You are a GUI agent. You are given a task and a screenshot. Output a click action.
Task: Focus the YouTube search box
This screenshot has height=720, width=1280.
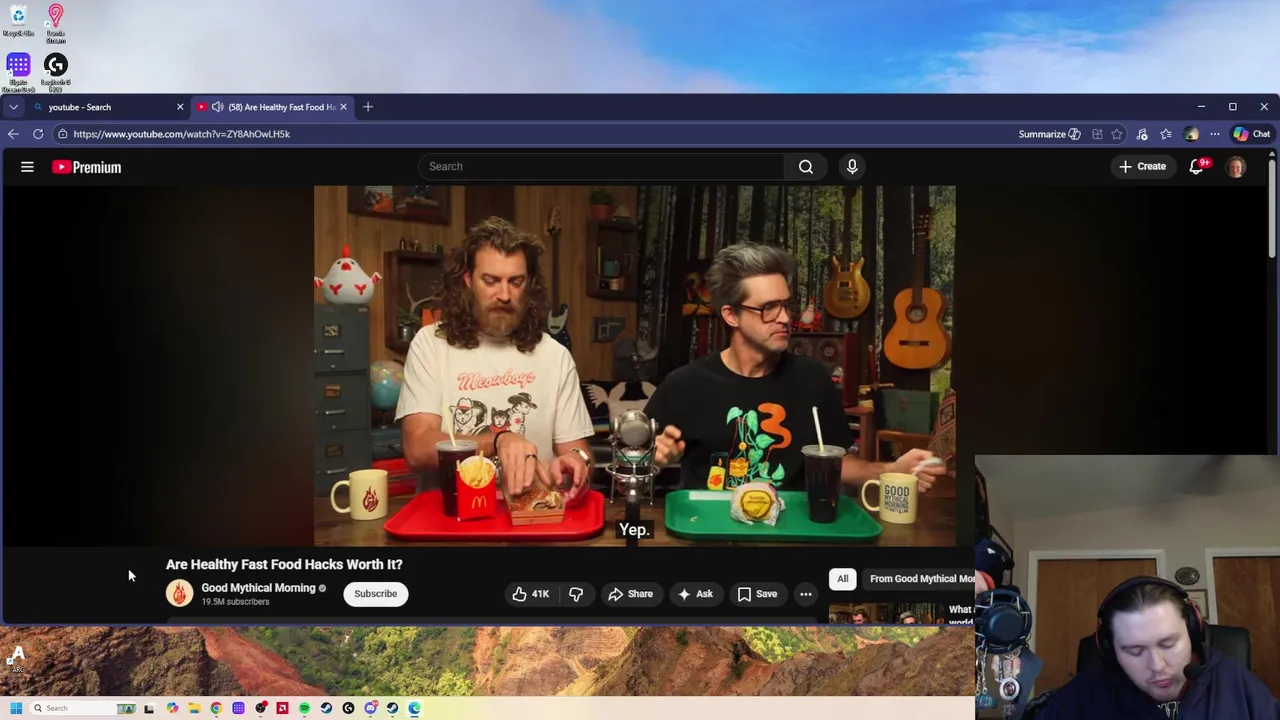602,167
